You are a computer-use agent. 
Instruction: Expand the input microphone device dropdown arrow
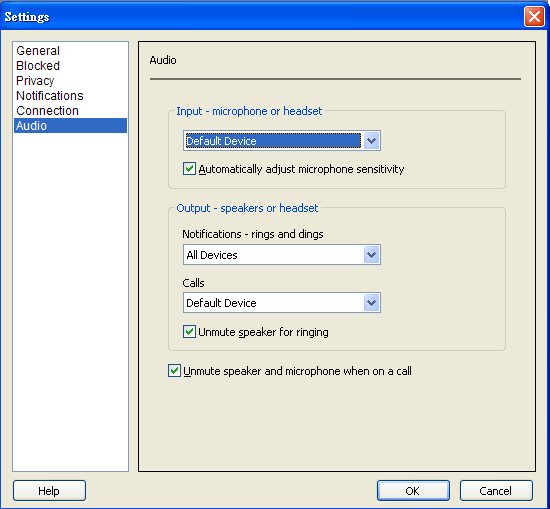371,141
